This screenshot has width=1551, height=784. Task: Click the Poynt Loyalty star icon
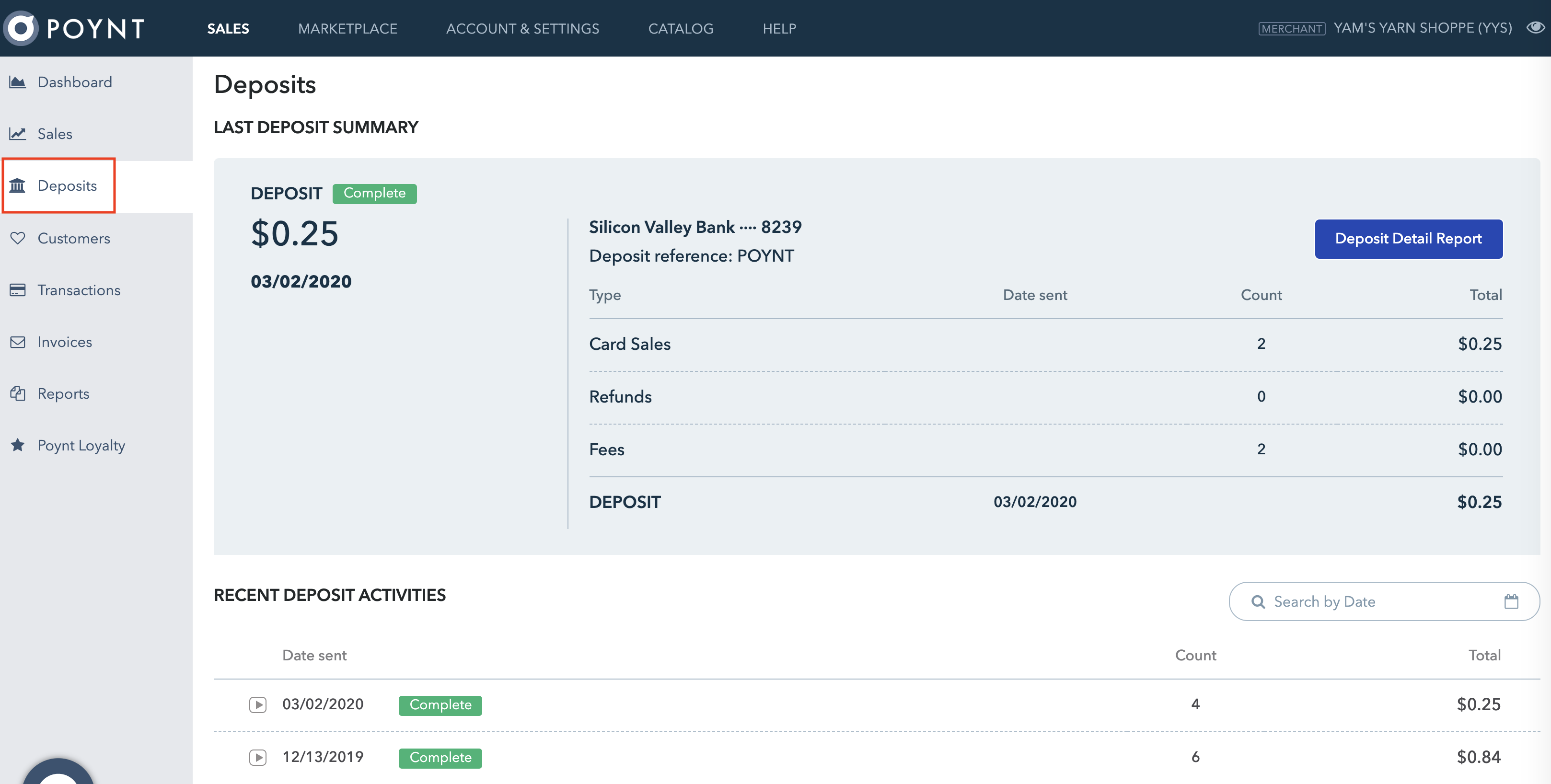[x=17, y=445]
